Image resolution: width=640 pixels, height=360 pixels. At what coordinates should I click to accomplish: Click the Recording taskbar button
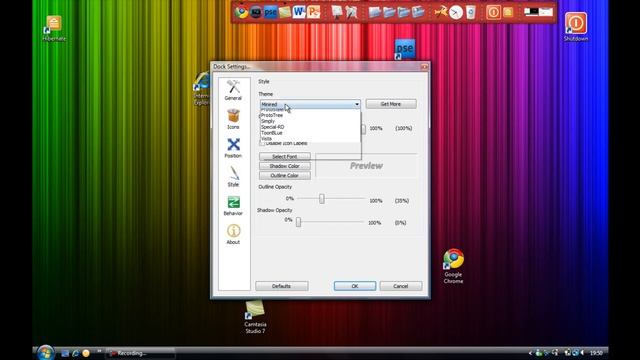coord(140,353)
